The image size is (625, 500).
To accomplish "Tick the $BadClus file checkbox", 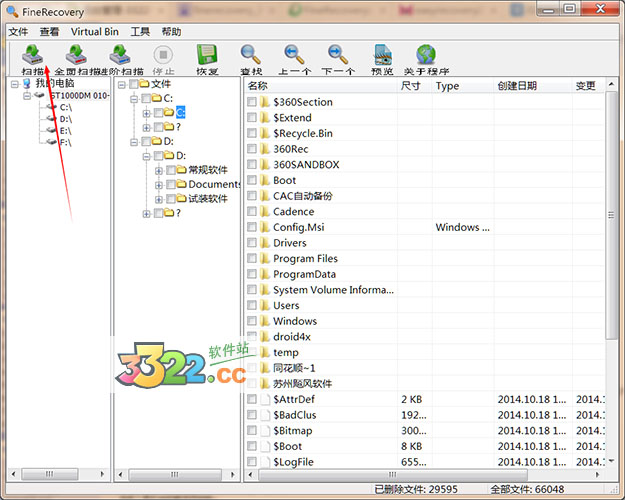I will tap(252, 415).
